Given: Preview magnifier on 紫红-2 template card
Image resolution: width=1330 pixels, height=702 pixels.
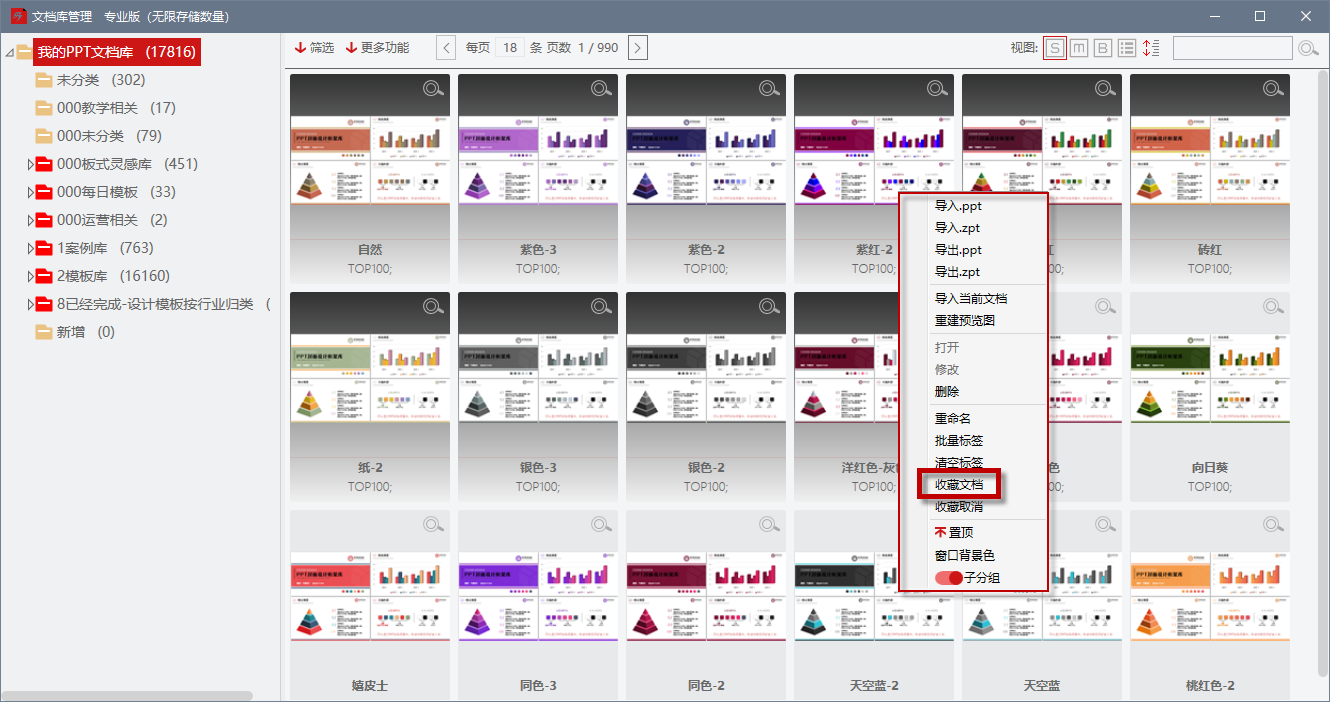Looking at the screenshot, I should [x=937, y=89].
